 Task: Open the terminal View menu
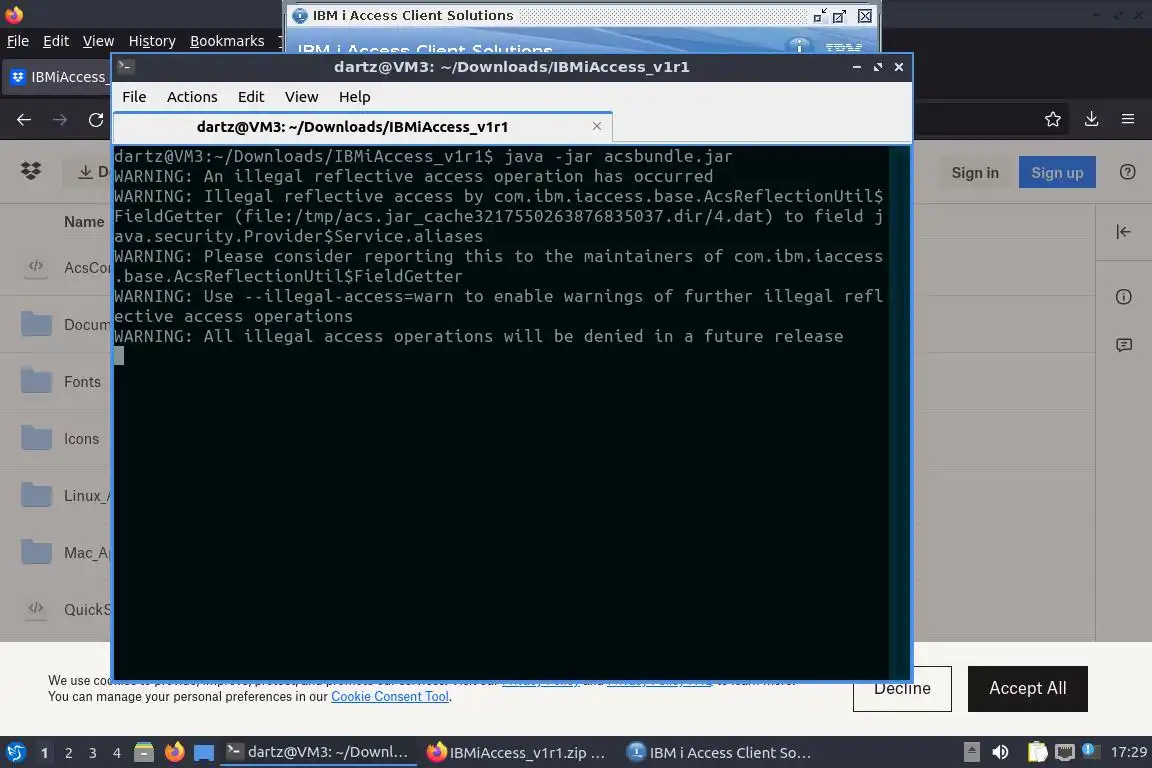pos(301,97)
